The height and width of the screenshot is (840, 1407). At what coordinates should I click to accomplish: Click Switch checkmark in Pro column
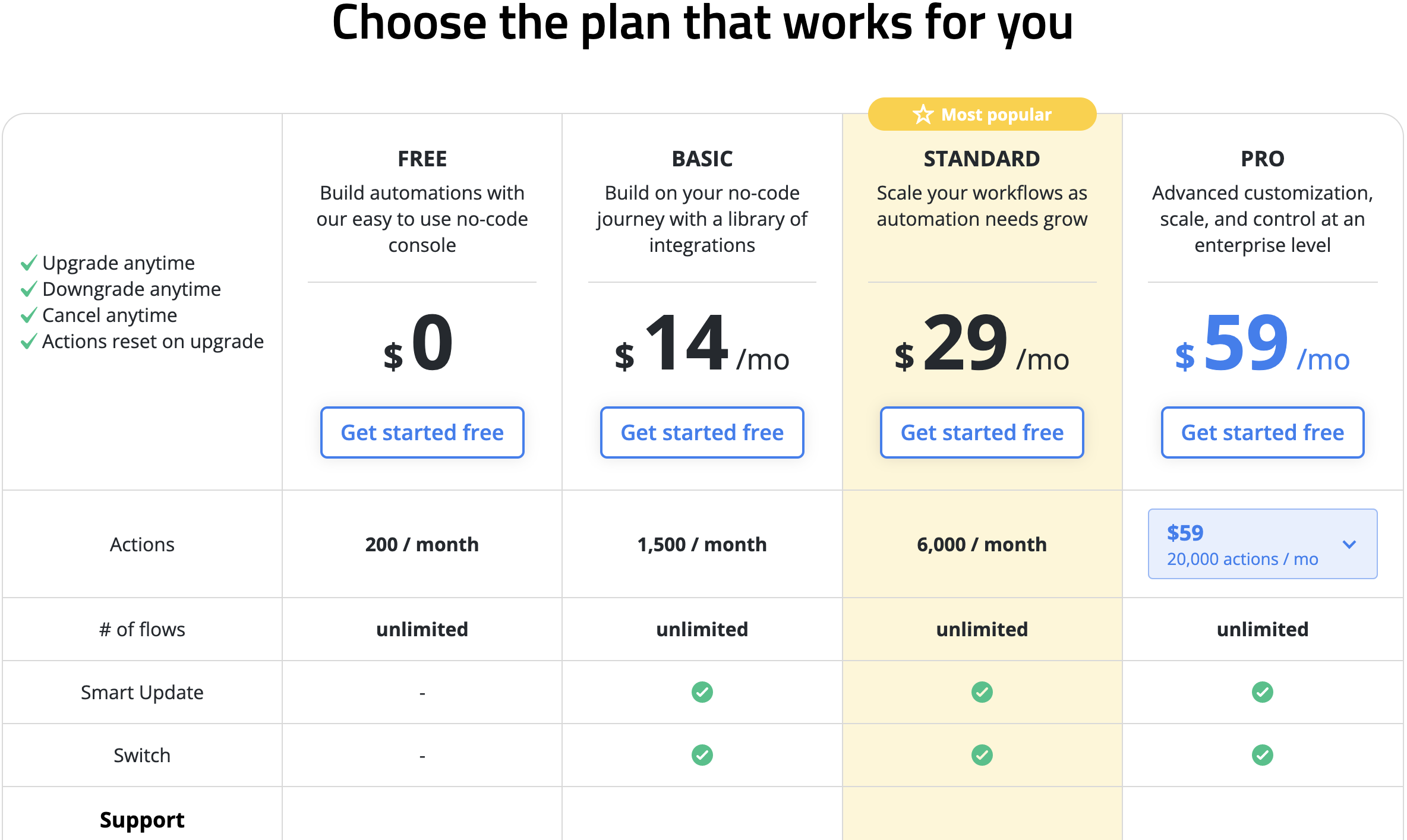tap(1262, 755)
